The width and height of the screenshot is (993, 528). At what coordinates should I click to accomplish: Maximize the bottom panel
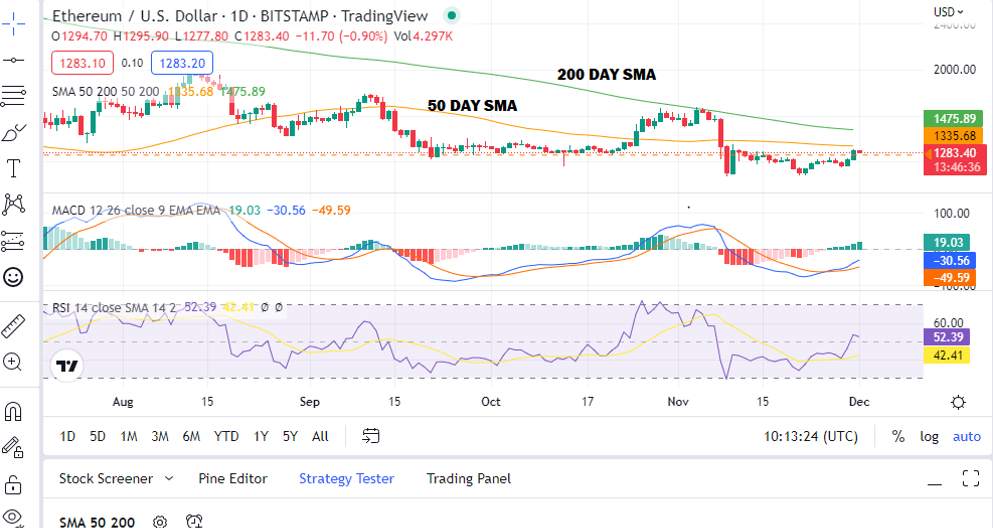pos(971,478)
